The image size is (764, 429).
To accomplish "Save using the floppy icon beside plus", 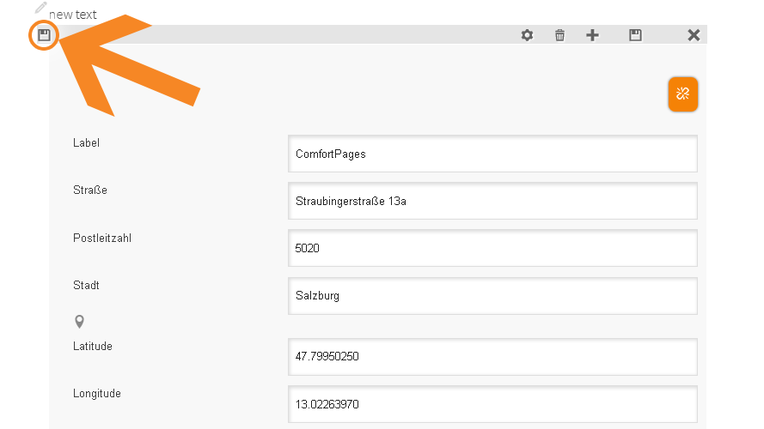I will click(x=635, y=35).
